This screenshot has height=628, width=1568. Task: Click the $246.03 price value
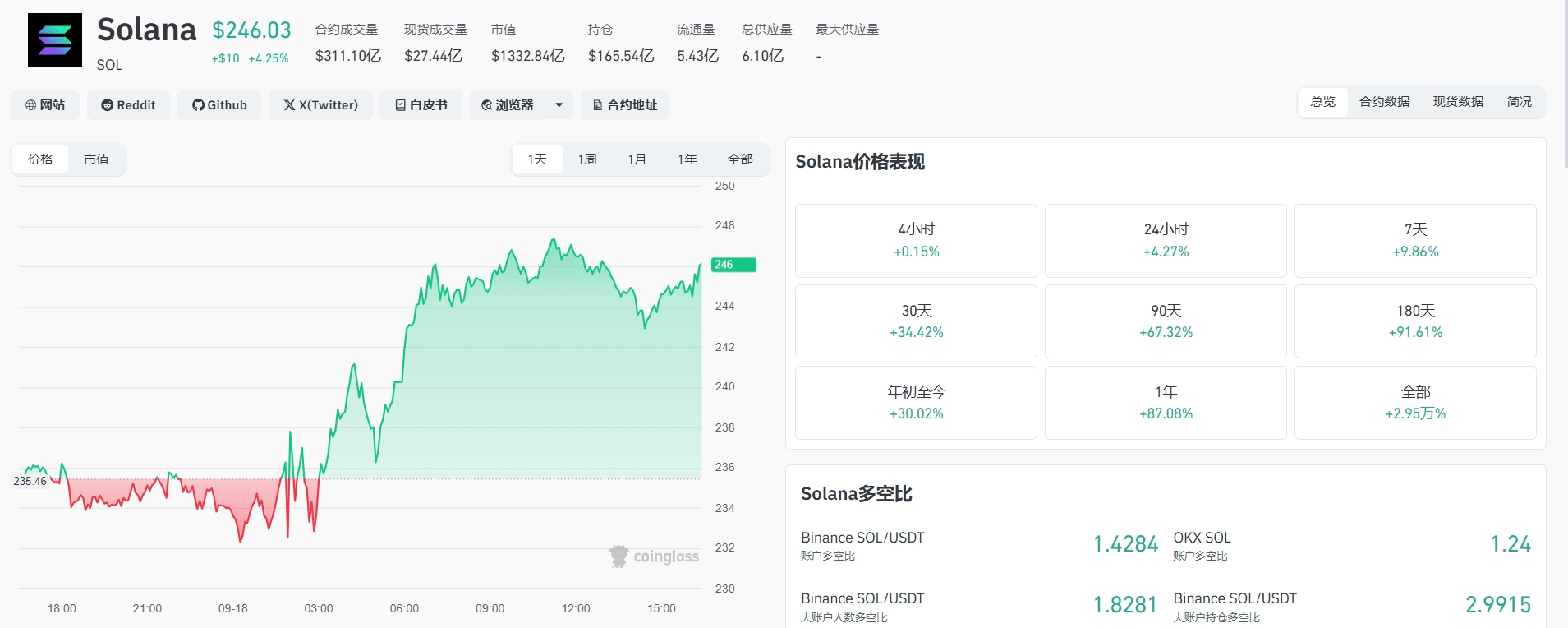251,30
